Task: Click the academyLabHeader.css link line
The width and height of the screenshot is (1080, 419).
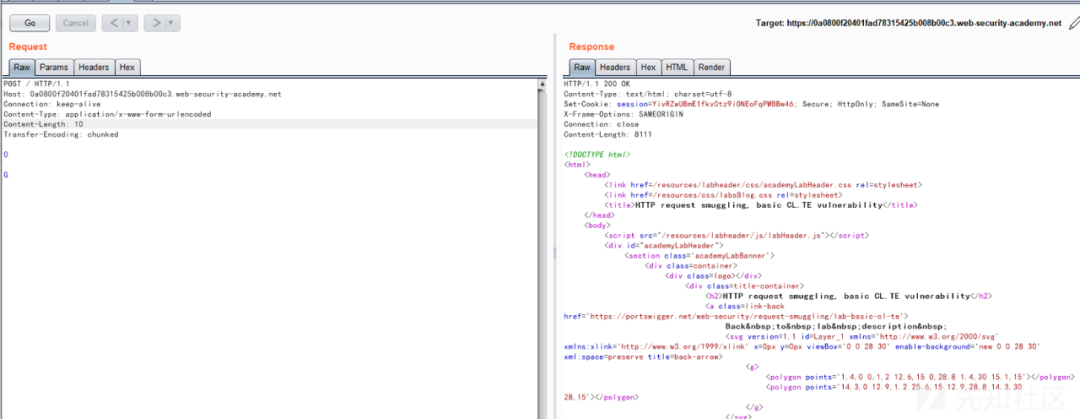Action: (764, 185)
